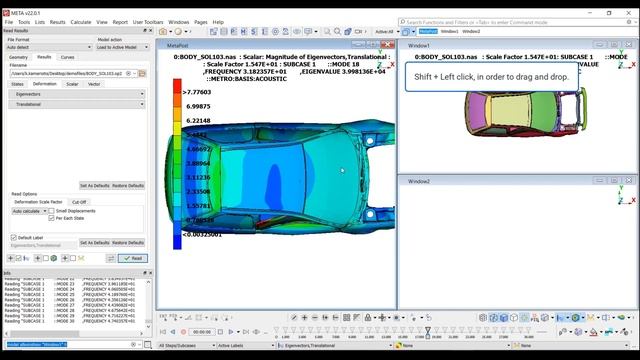Viewport: 640px width, 360px height.
Task: Expand the Eigenvectors dropdown
Action: point(77,94)
